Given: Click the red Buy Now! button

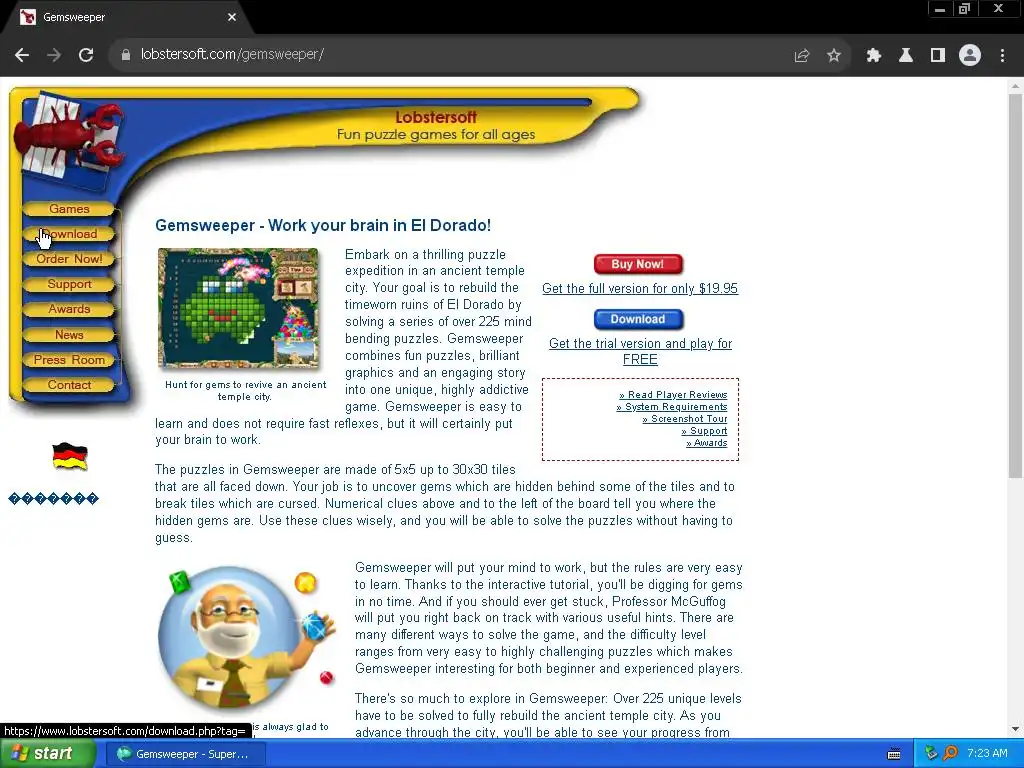Looking at the screenshot, I should pos(638,264).
